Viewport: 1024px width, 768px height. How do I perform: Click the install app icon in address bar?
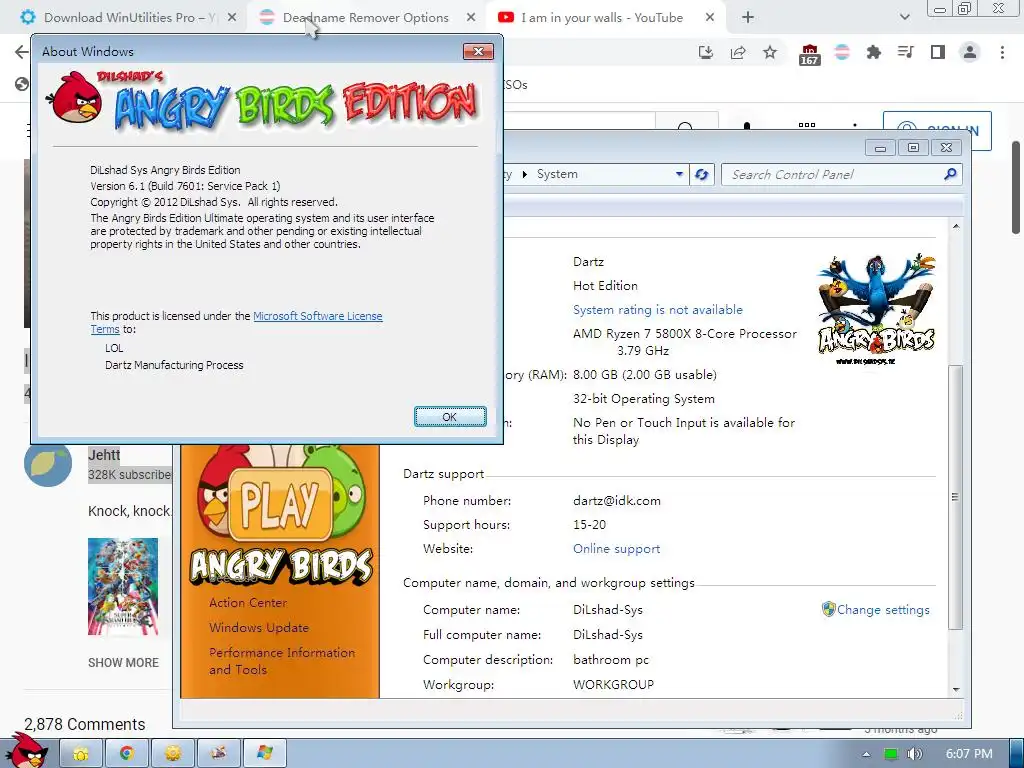(706, 52)
